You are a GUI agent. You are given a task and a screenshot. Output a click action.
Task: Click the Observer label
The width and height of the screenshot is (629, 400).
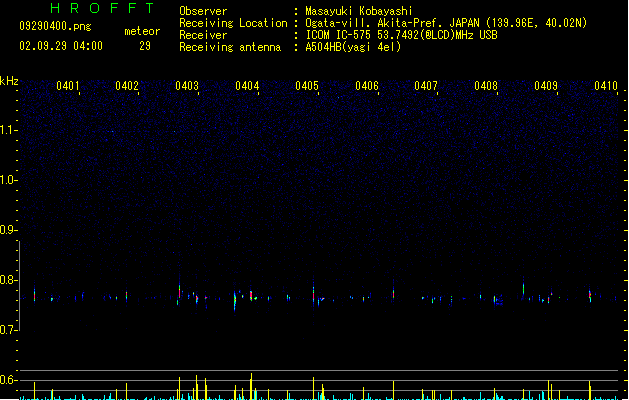(x=203, y=11)
